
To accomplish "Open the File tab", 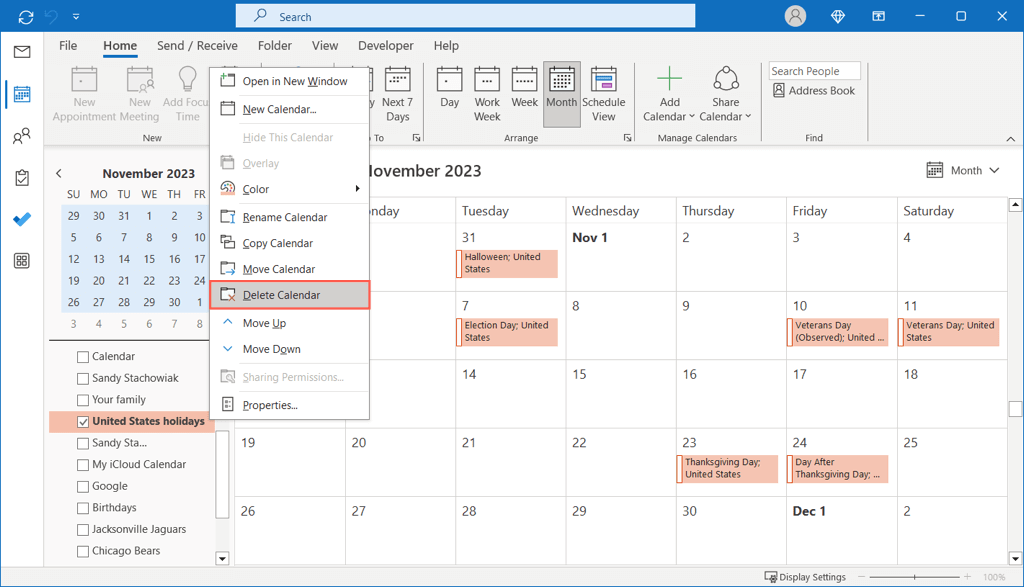I will point(68,46).
